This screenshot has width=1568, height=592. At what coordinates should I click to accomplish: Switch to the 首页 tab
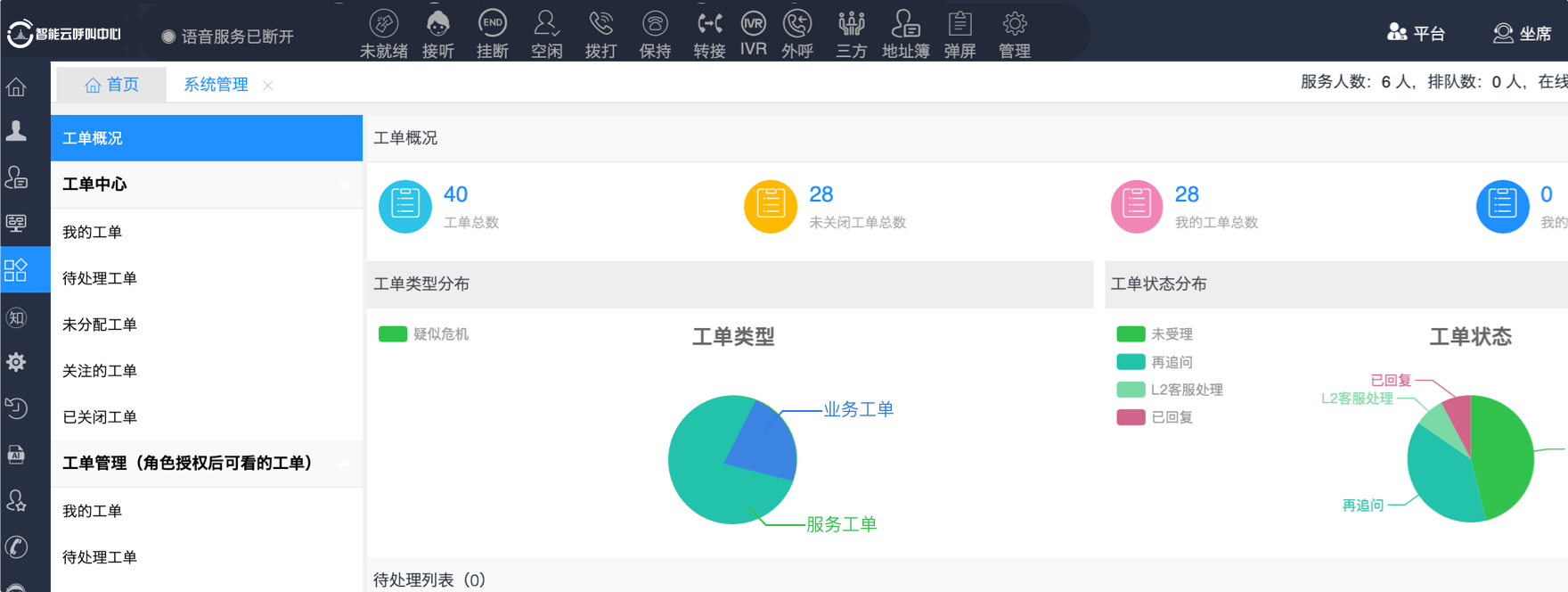112,85
